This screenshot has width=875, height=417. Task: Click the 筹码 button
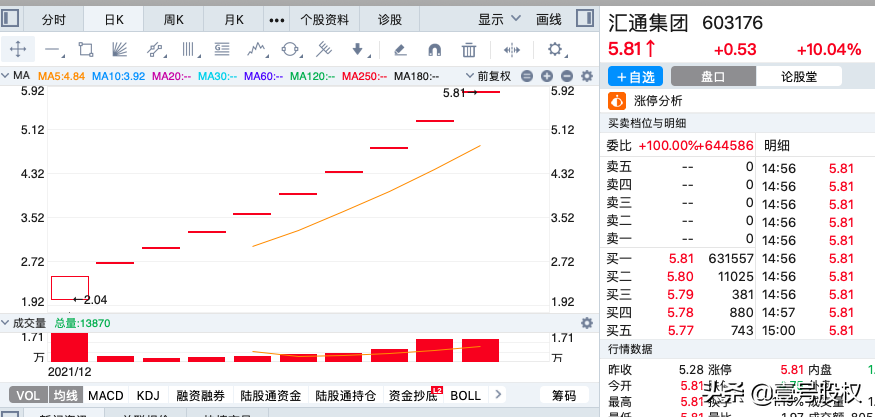(x=564, y=395)
